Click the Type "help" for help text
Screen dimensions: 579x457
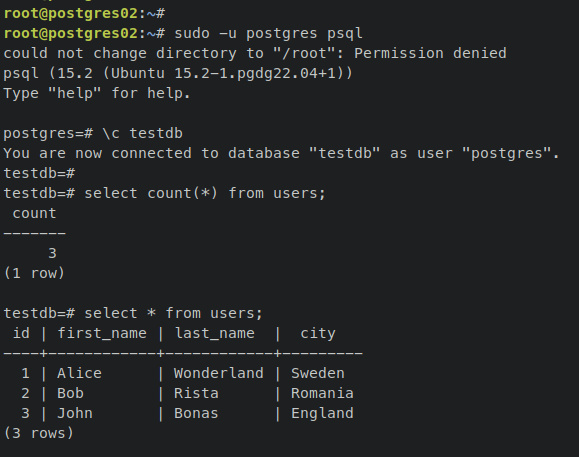[97, 93]
